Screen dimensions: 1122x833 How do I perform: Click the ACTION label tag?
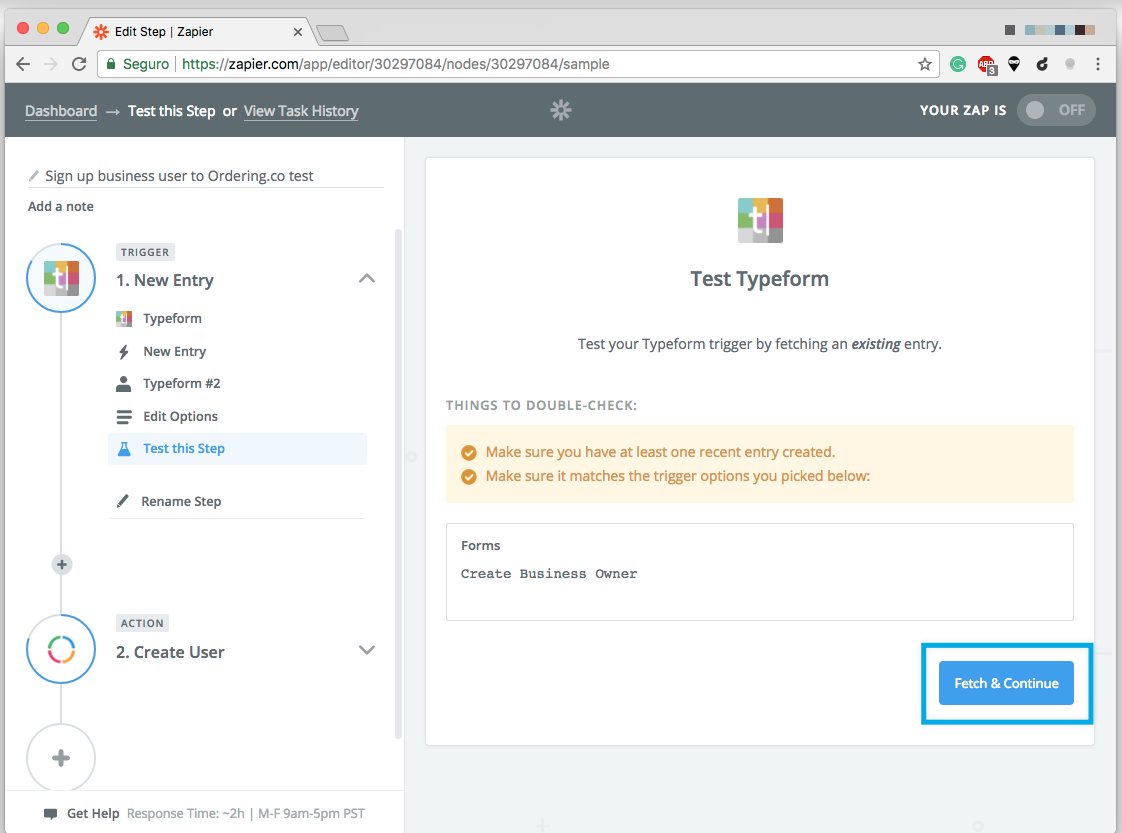(x=142, y=623)
